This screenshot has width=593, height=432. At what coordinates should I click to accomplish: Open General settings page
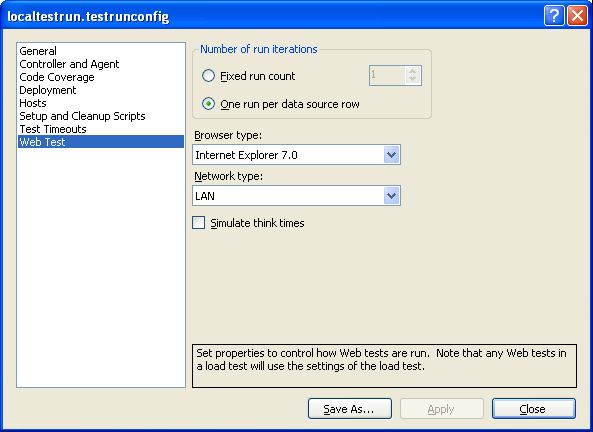pos(38,51)
